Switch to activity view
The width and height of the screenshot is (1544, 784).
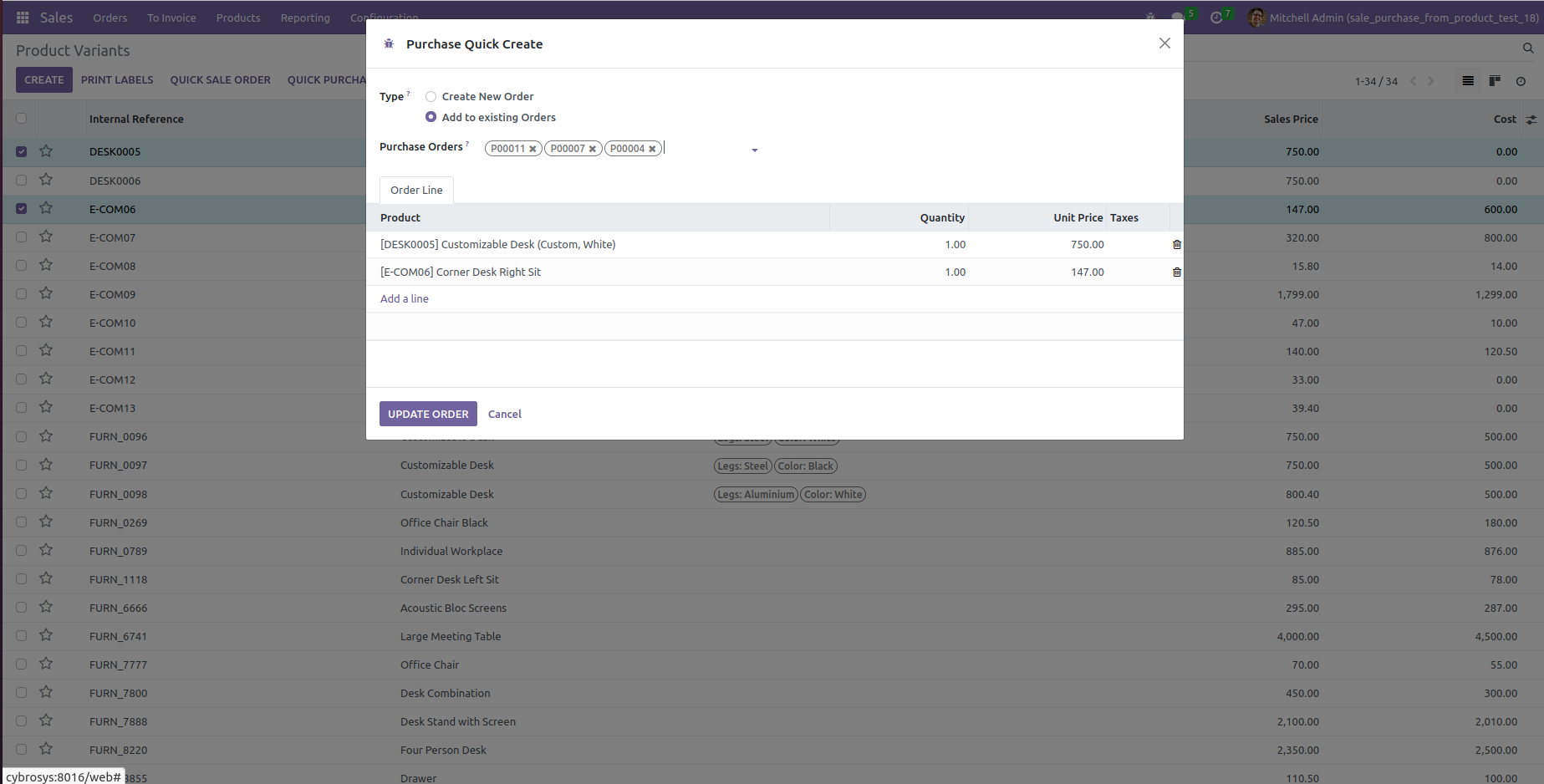1521,81
